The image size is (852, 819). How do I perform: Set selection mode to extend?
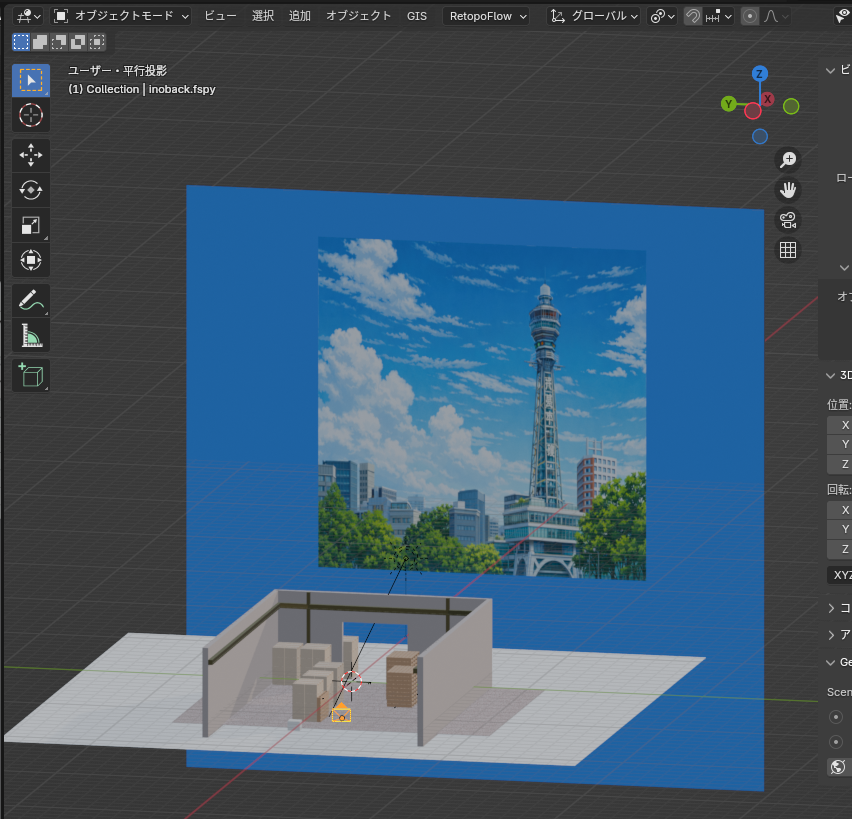(40, 42)
